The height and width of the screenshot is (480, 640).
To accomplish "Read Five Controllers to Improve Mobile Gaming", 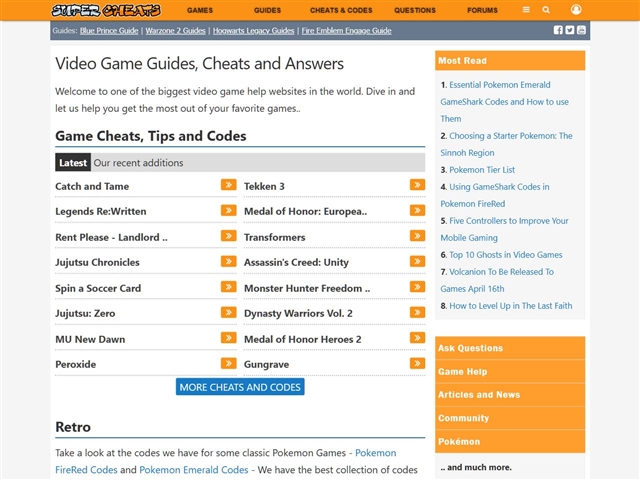I will pyautogui.click(x=504, y=229).
